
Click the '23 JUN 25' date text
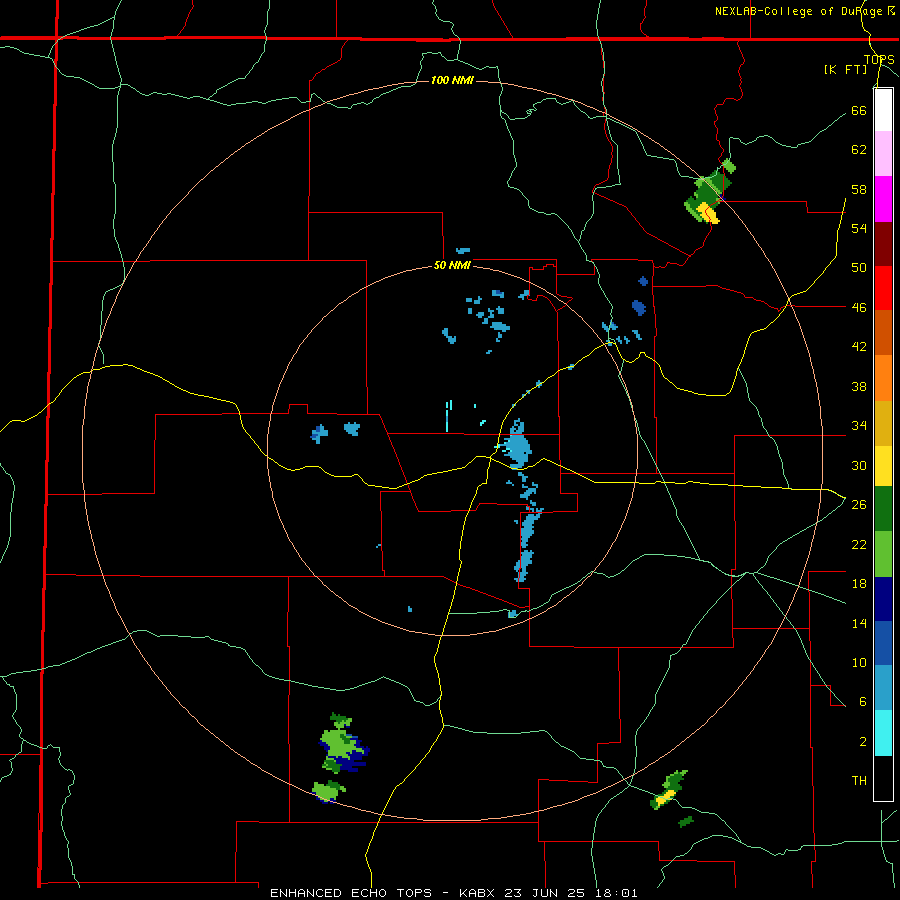point(547,893)
